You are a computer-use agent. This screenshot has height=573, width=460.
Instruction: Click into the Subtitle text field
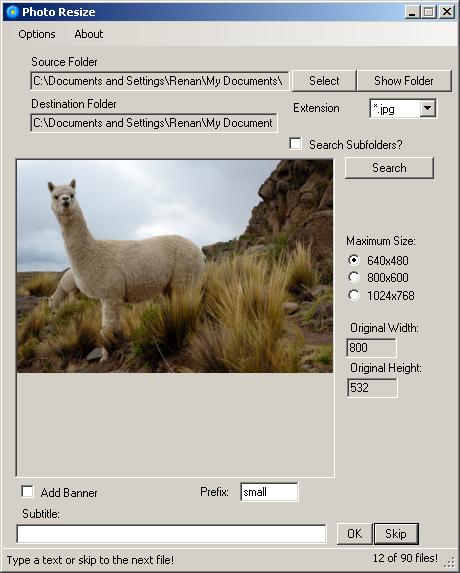pos(171,534)
